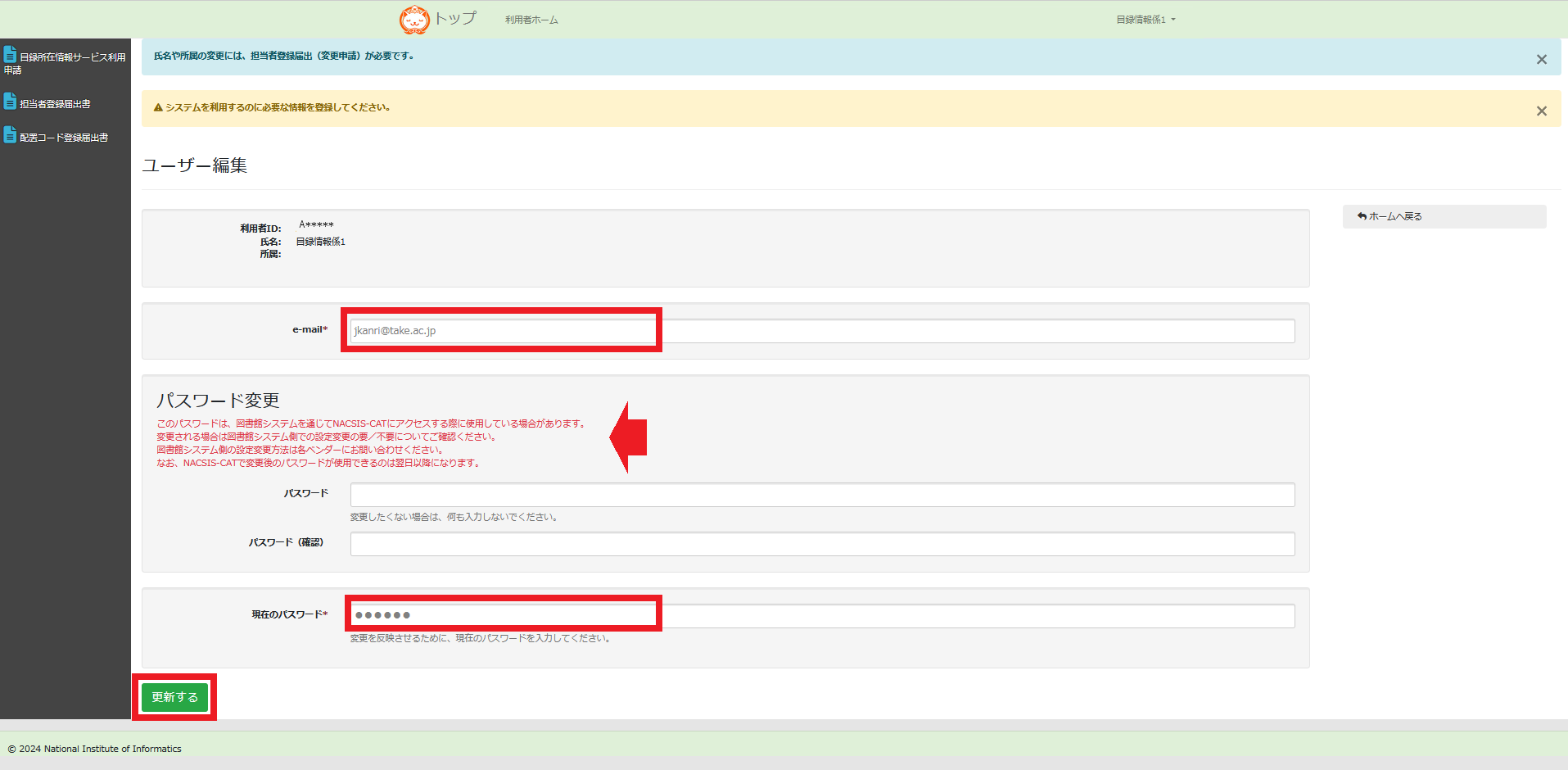Click the 現在のパスワード* field label
Viewport: 1568px width, 770px height.
[x=290, y=614]
